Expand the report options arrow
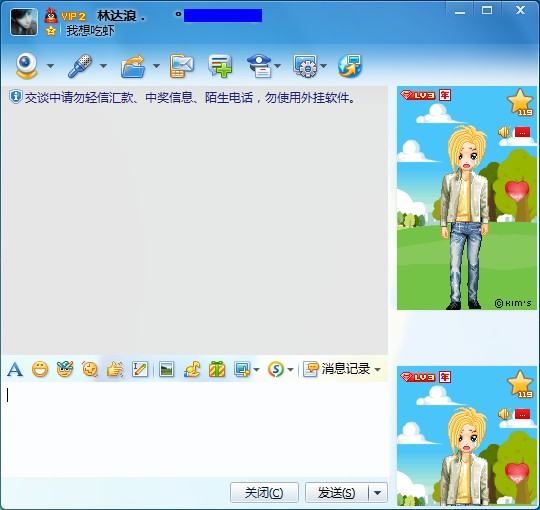Screen dimensions: 540x510 click(278, 65)
